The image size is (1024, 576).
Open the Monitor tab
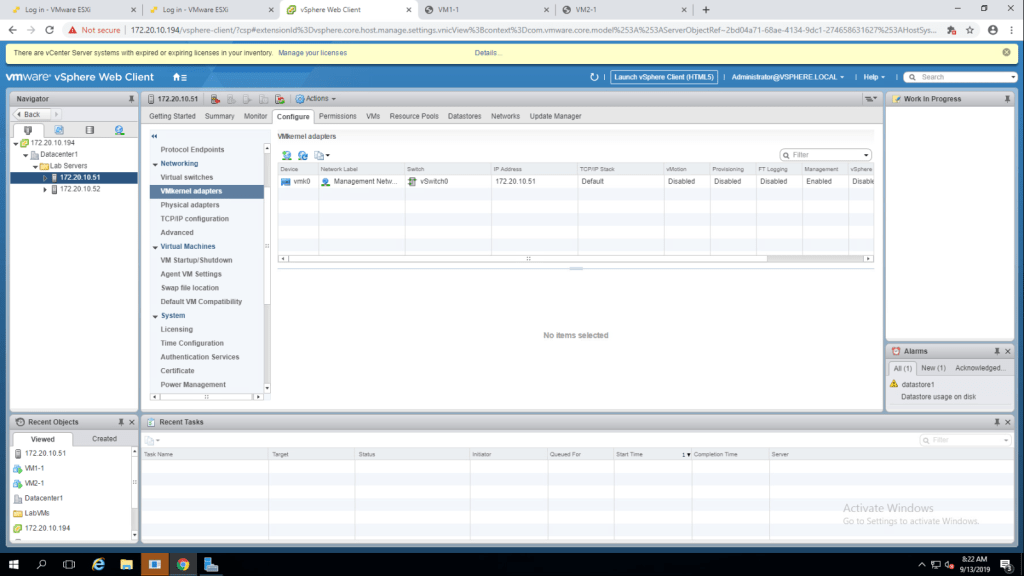click(255, 116)
